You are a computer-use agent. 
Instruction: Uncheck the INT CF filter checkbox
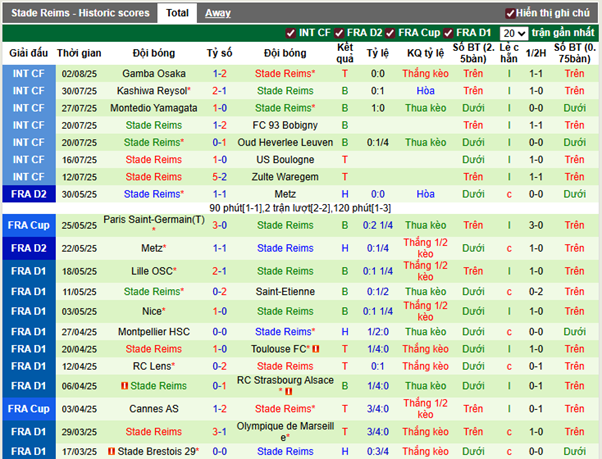coord(290,33)
